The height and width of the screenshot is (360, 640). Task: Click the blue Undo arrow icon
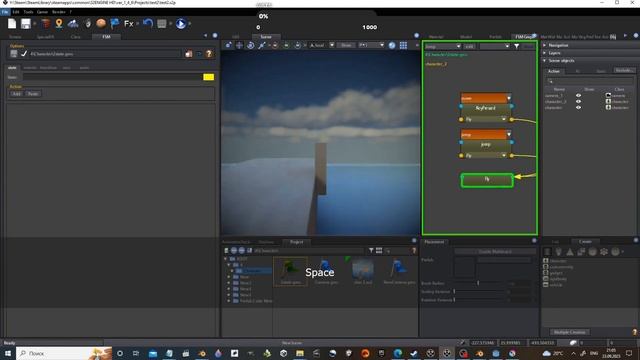coord(148,23)
